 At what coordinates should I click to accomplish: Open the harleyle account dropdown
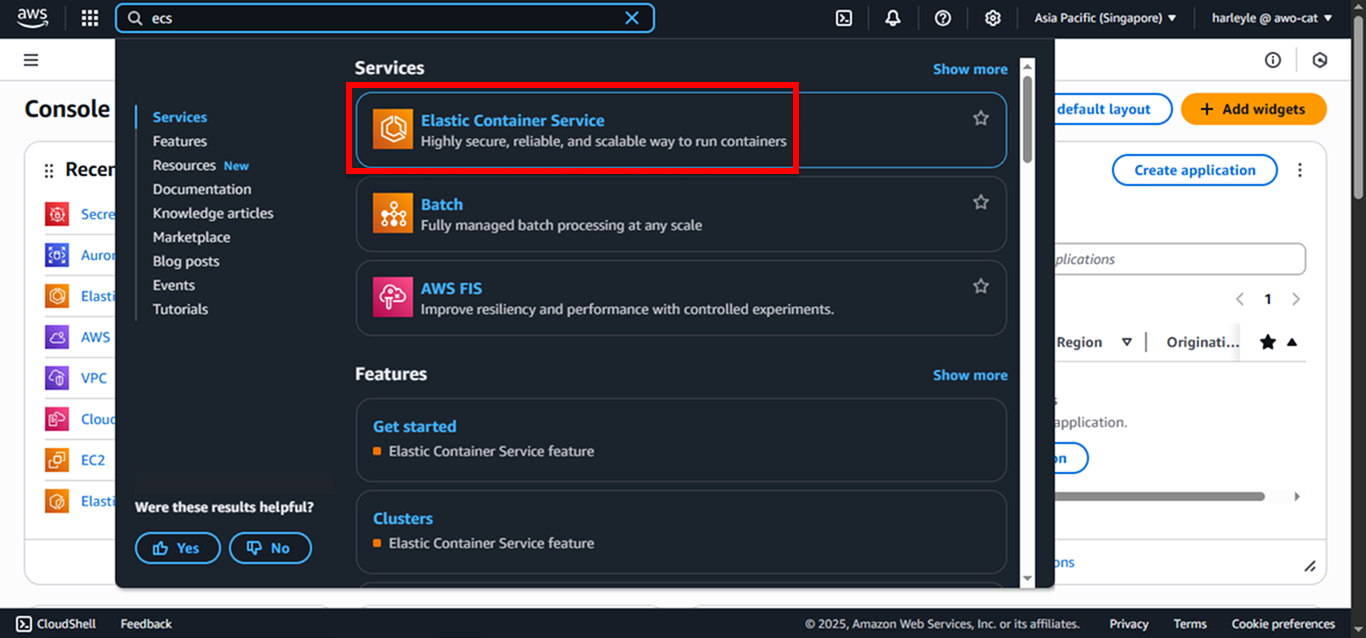[1271, 18]
